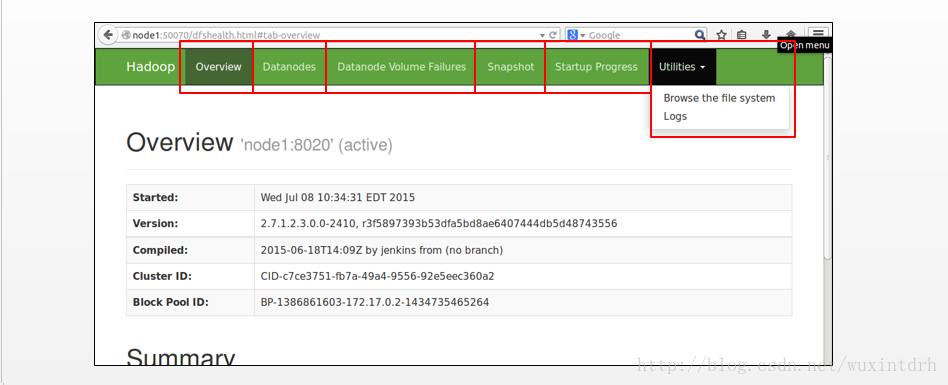Click the page vertical scrollbar

click(x=828, y=157)
